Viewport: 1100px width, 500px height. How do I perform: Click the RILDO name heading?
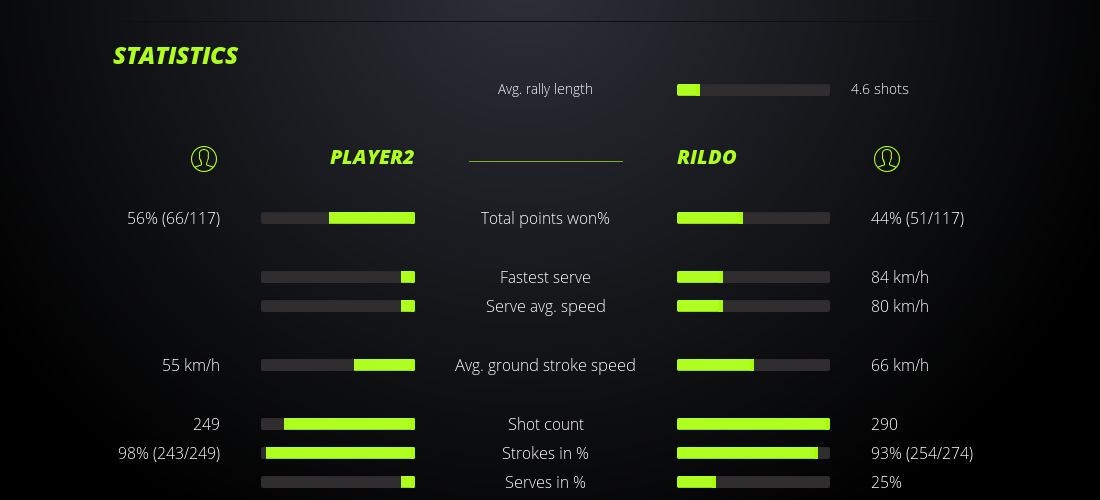pos(707,157)
